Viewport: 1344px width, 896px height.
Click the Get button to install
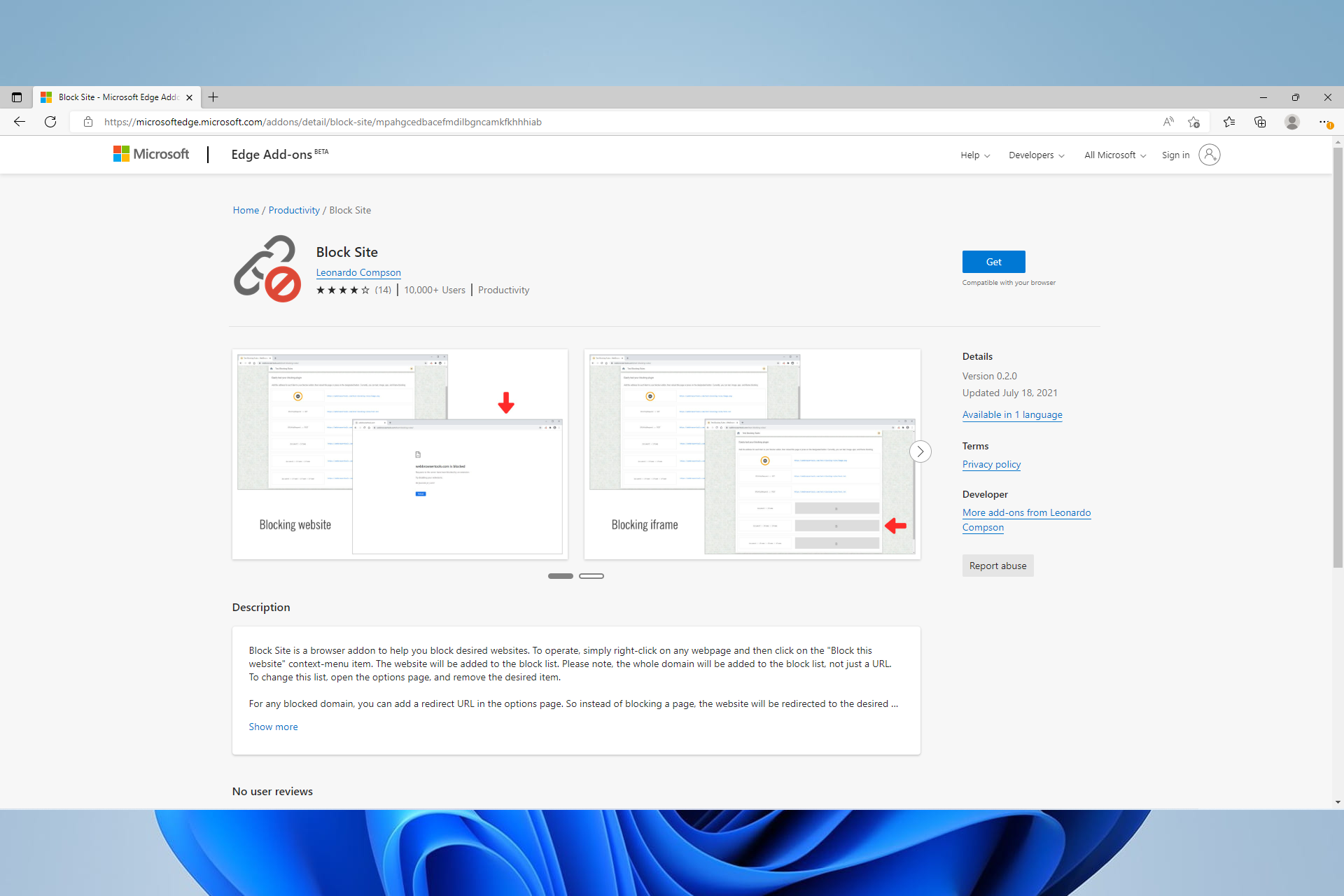[x=993, y=262]
